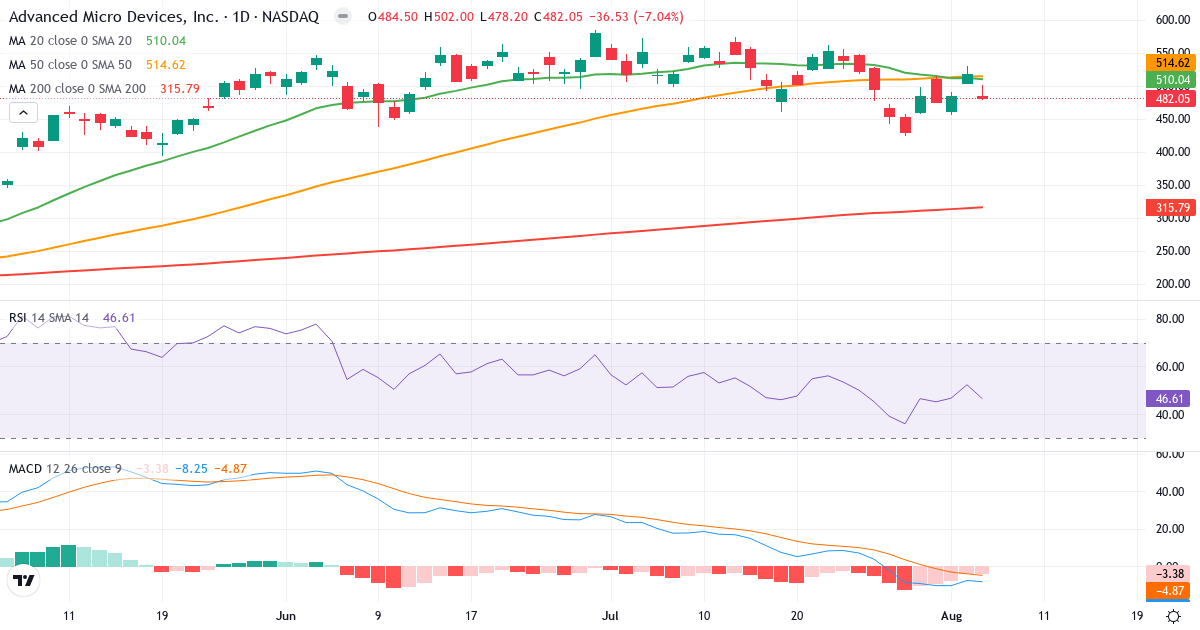Select the RSI 14 SMA 14 legend

(49, 317)
